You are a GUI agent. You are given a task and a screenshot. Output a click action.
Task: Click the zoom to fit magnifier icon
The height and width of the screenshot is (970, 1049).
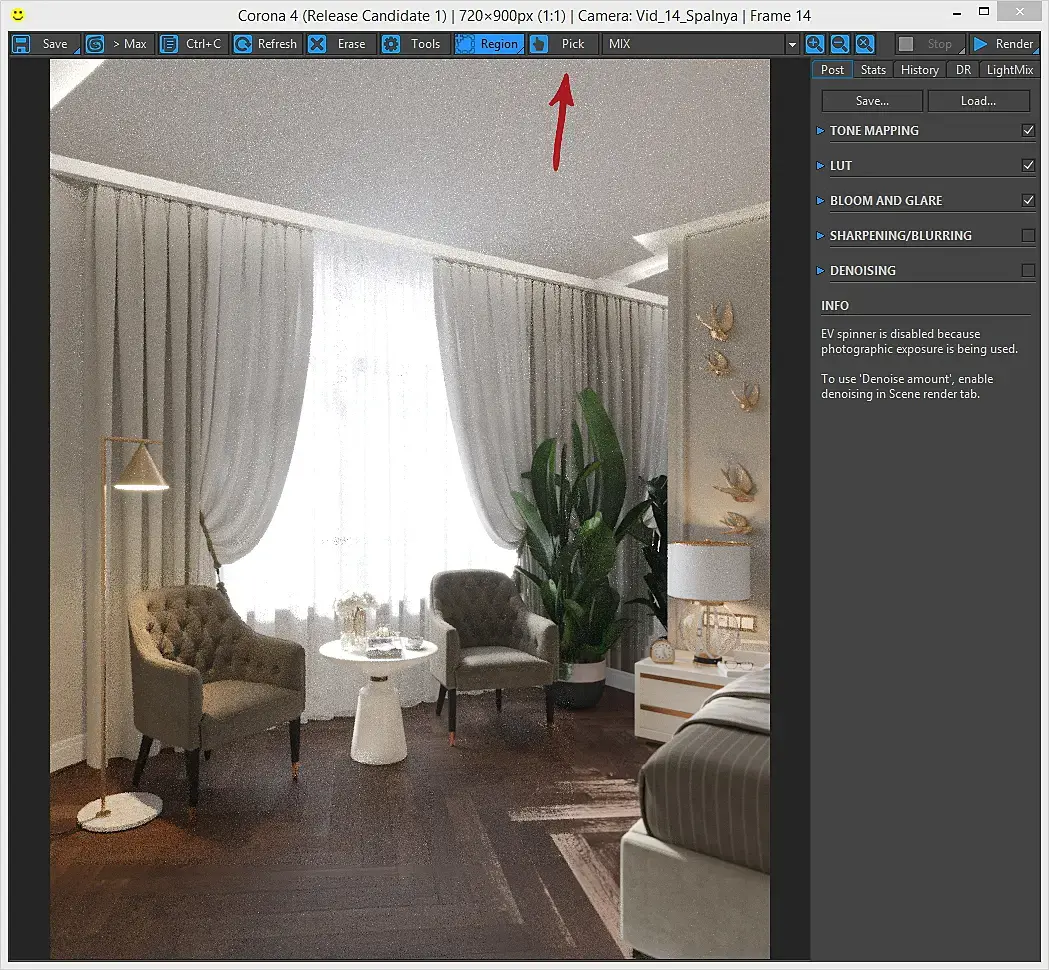pos(865,44)
